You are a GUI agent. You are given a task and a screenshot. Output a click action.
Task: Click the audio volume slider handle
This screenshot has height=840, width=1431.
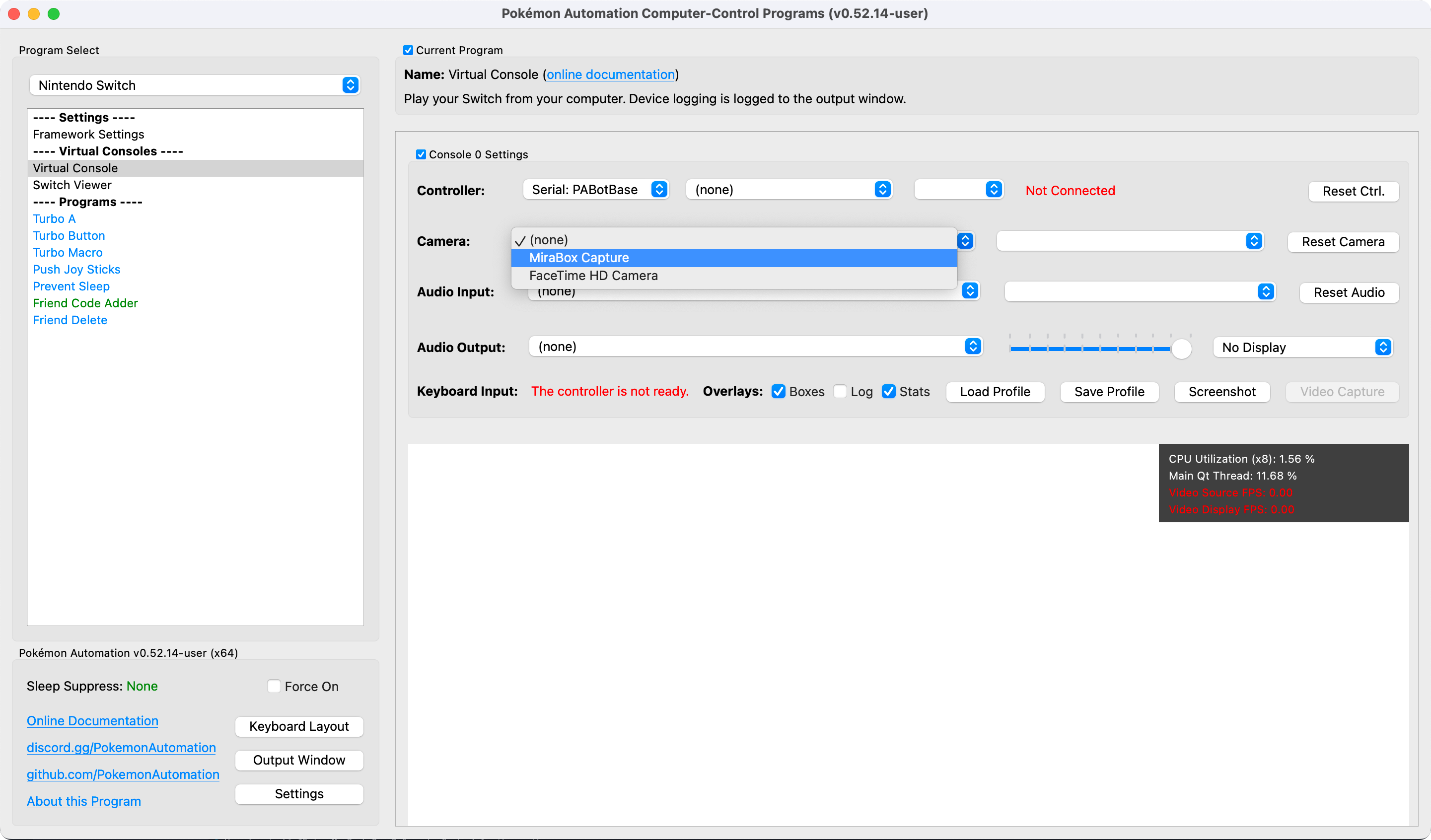click(1181, 349)
